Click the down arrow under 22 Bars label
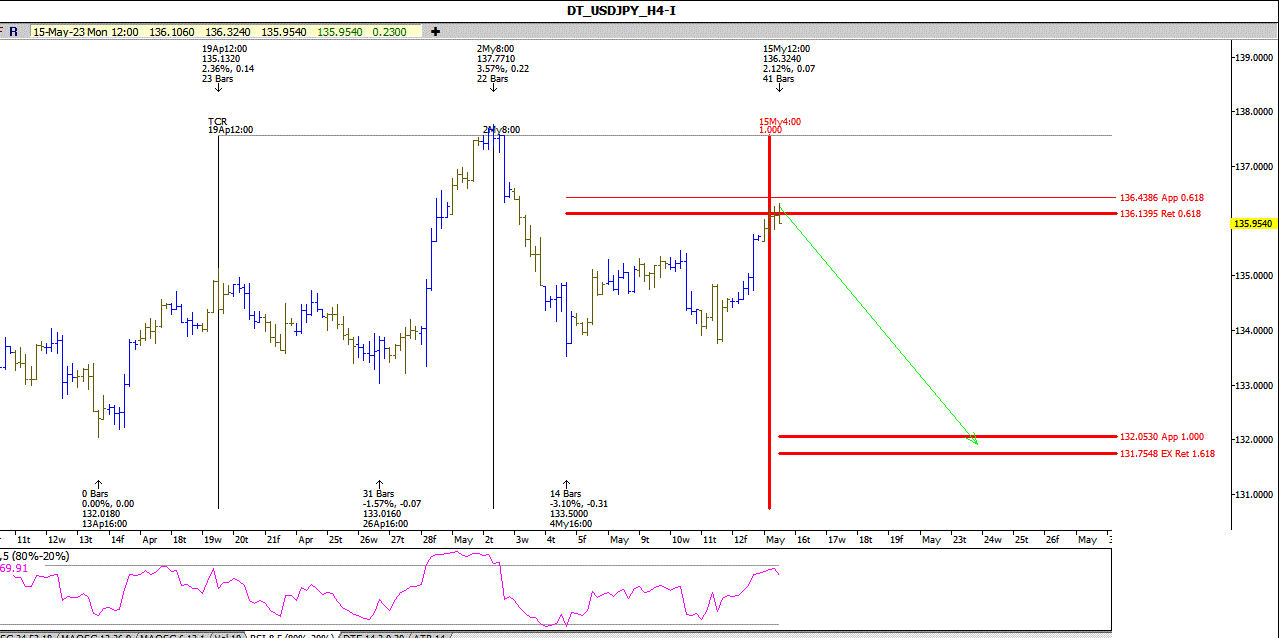 (x=493, y=88)
